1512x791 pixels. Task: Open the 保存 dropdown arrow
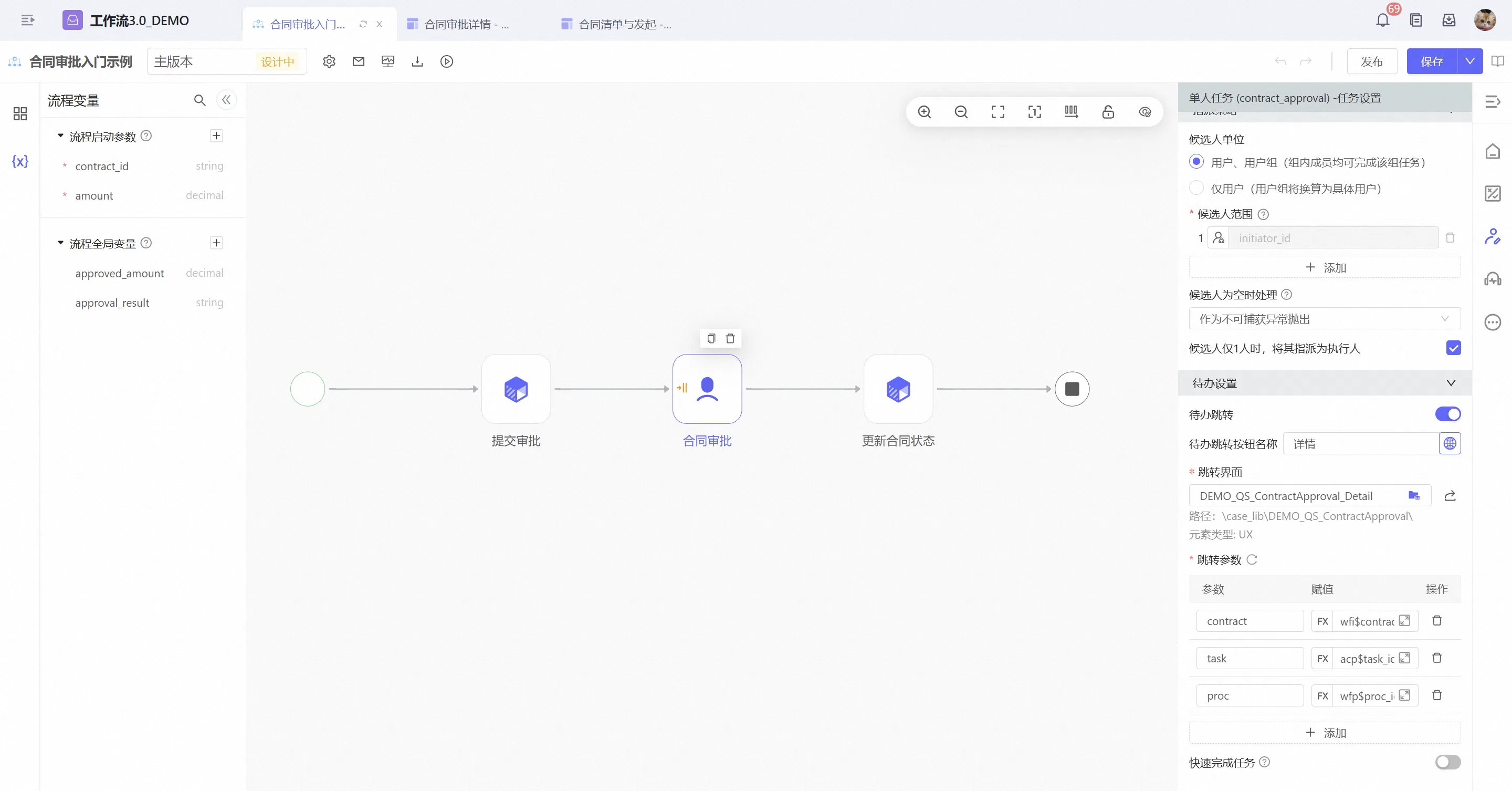pos(1470,61)
